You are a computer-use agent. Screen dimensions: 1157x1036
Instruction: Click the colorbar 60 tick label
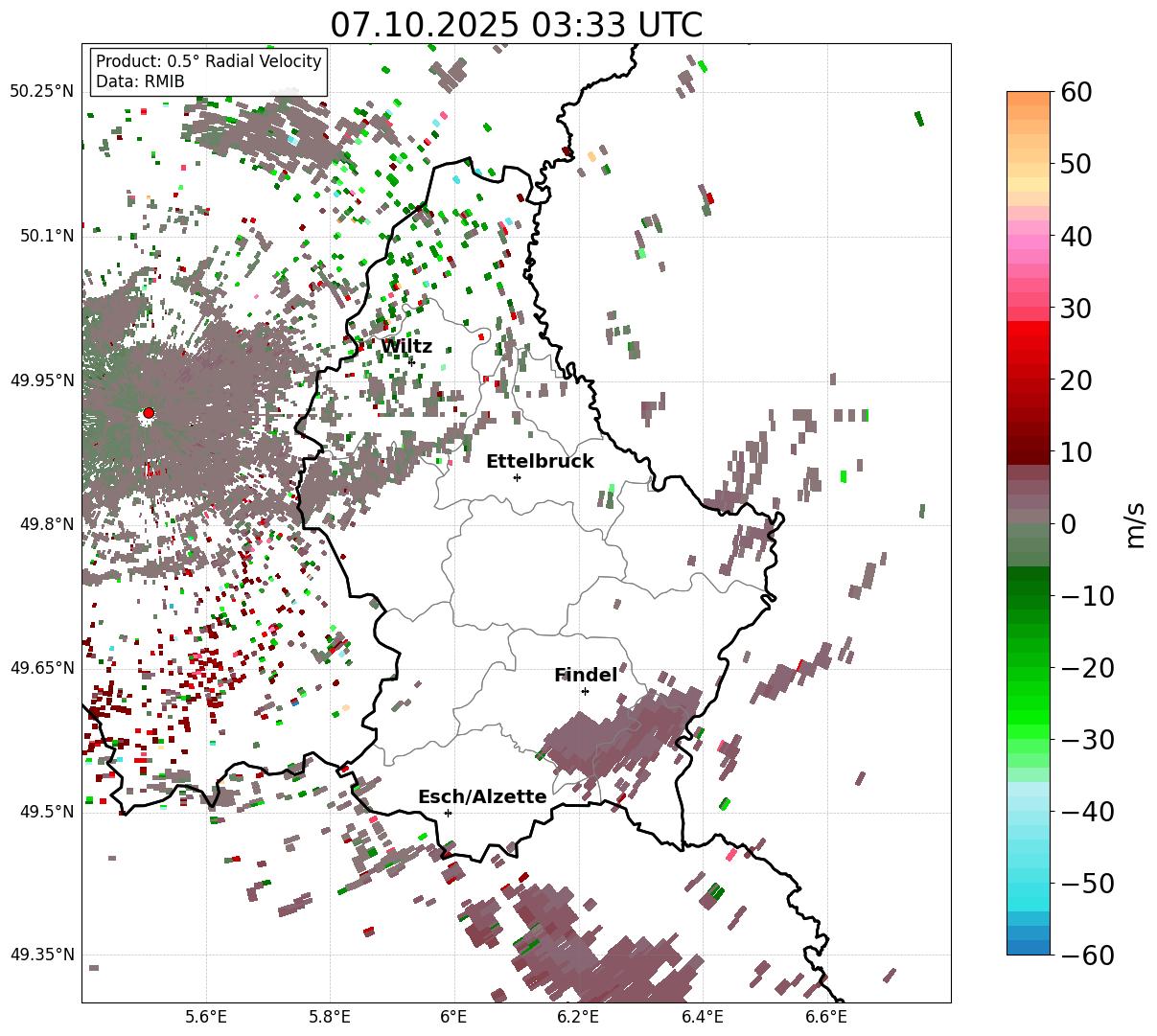click(1076, 92)
